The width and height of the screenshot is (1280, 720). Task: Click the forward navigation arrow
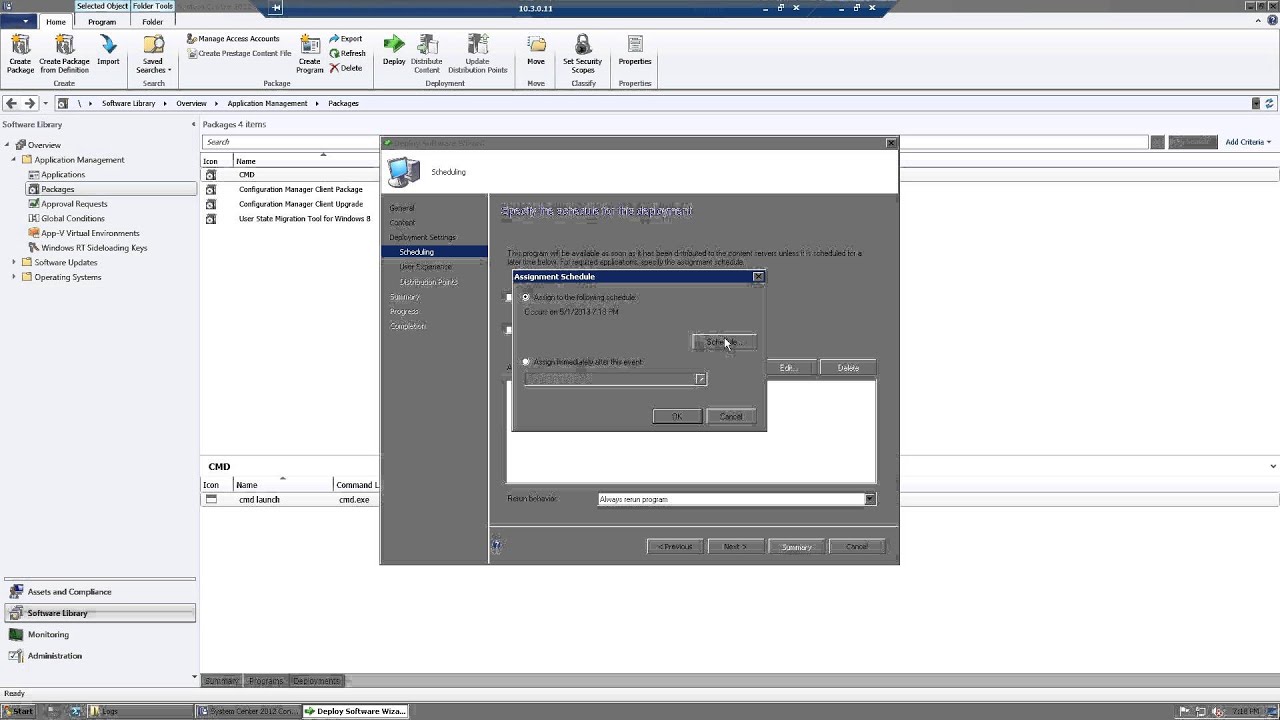(29, 103)
